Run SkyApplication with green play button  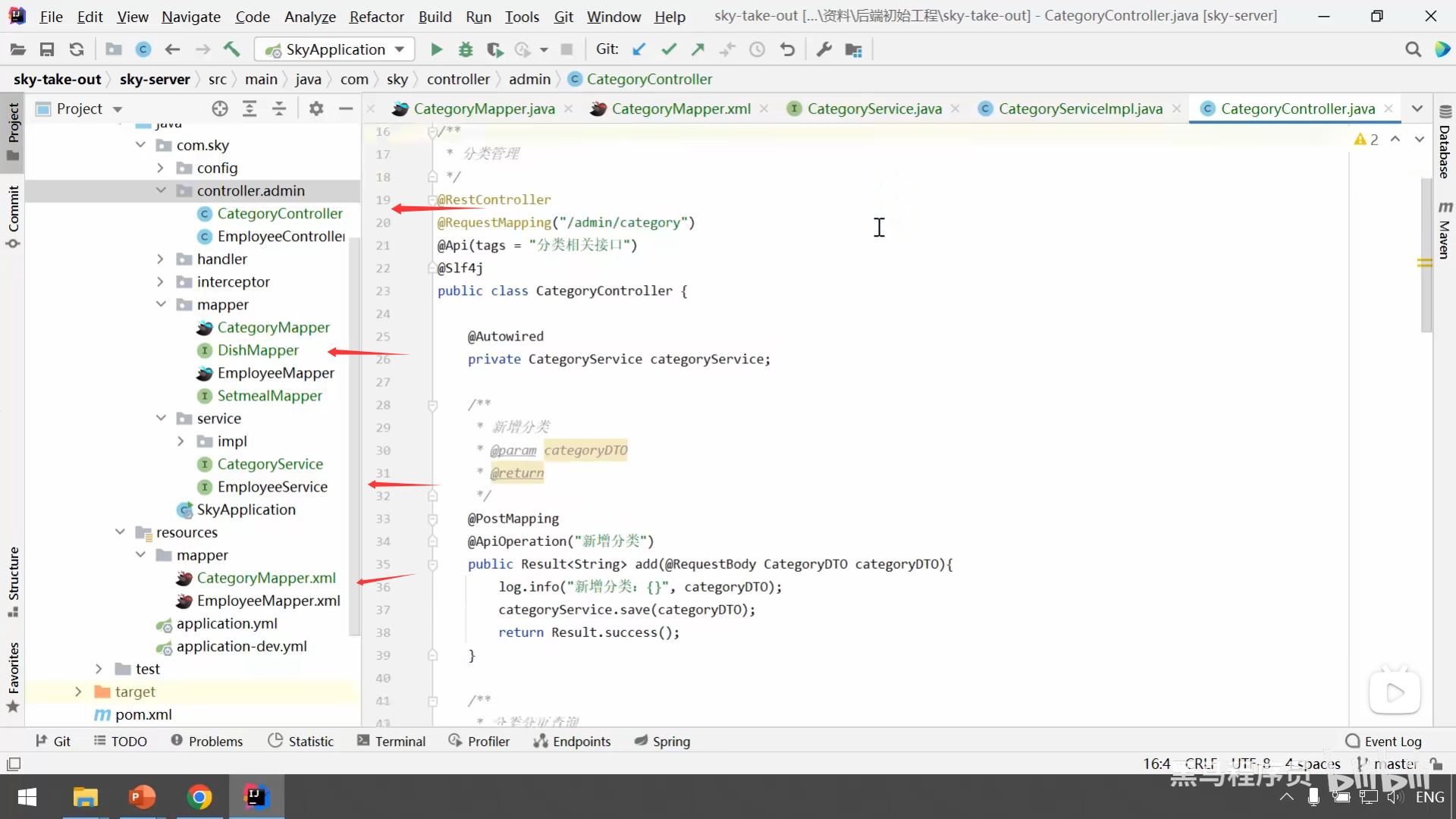[436, 50]
